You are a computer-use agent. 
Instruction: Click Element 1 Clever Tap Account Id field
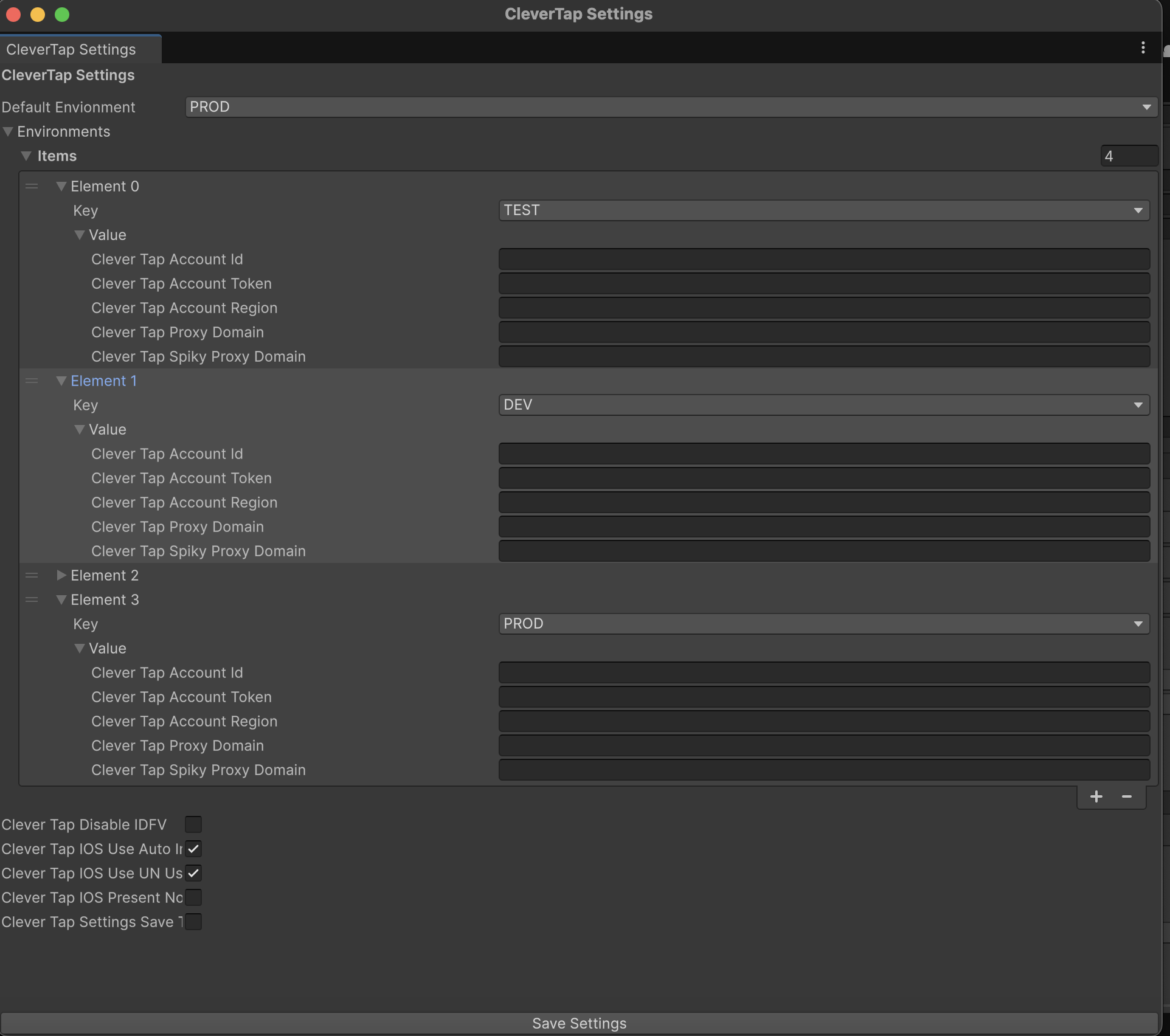(x=823, y=454)
